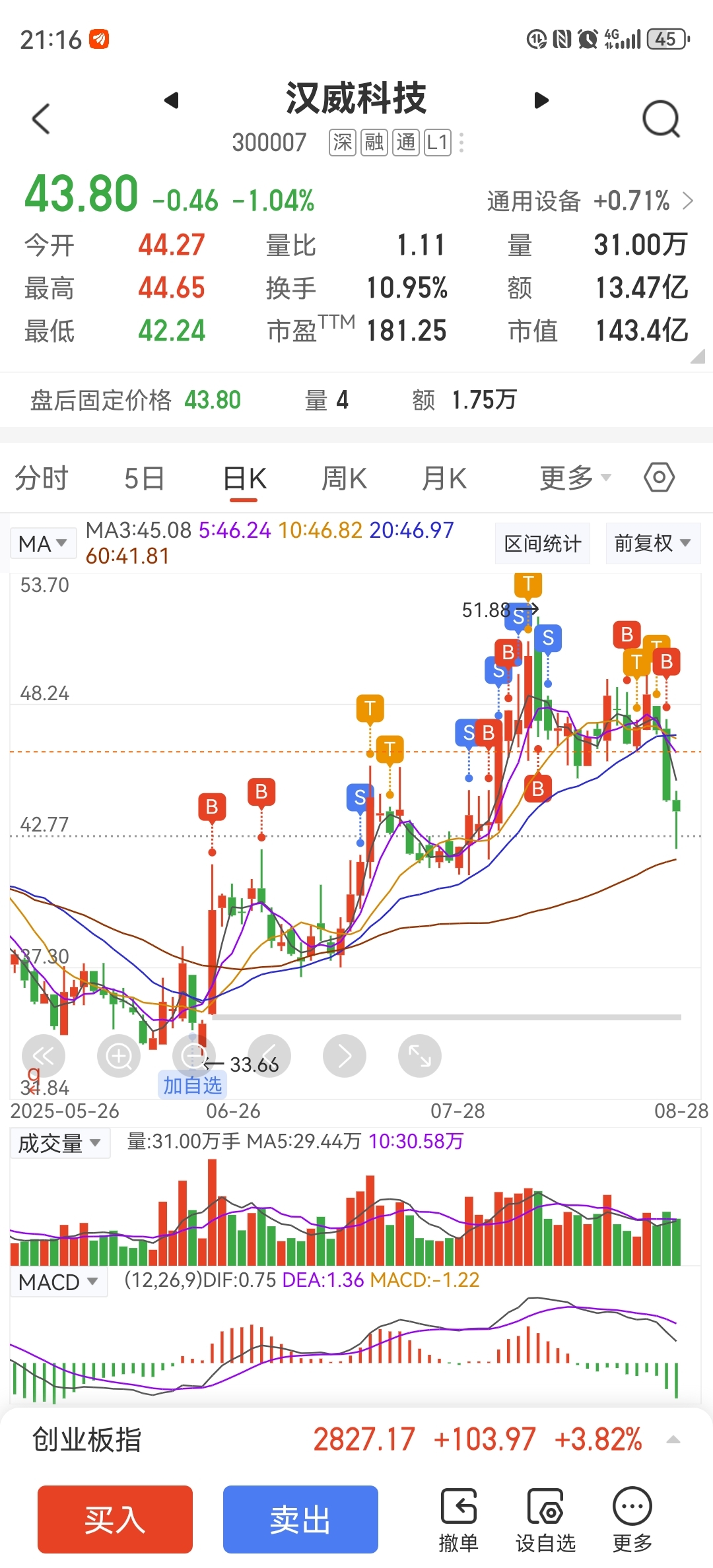Switch to 5日 tab

pyautogui.click(x=144, y=478)
